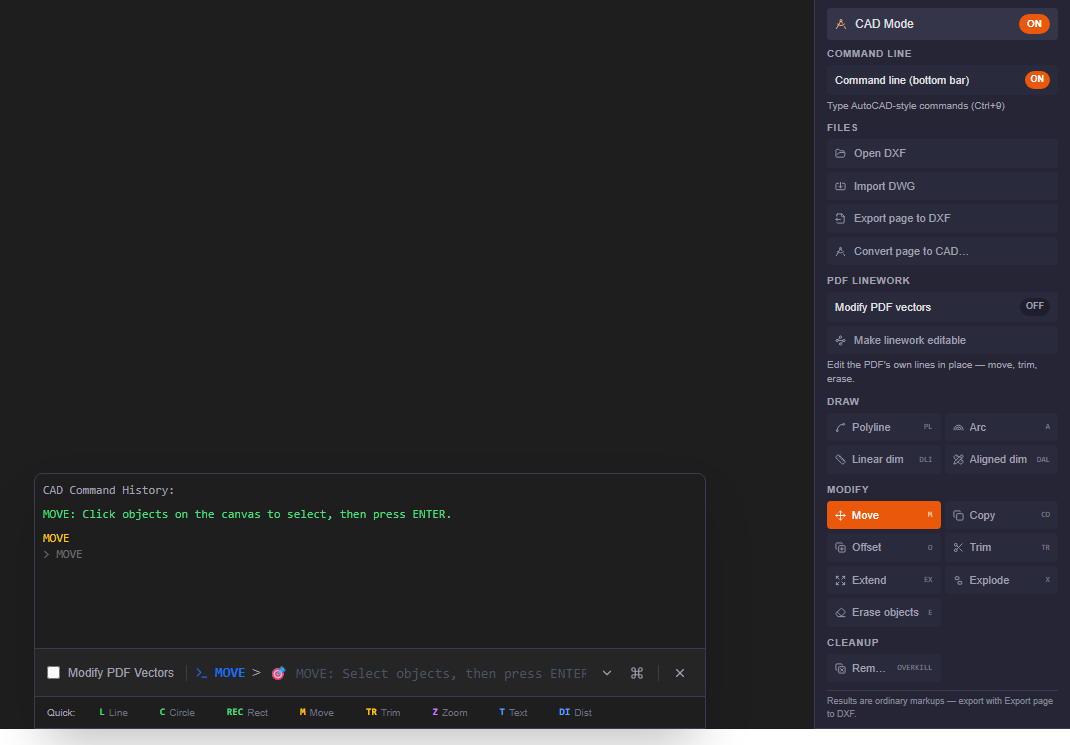Click 'CAD Command History:' heading text

tap(109, 491)
